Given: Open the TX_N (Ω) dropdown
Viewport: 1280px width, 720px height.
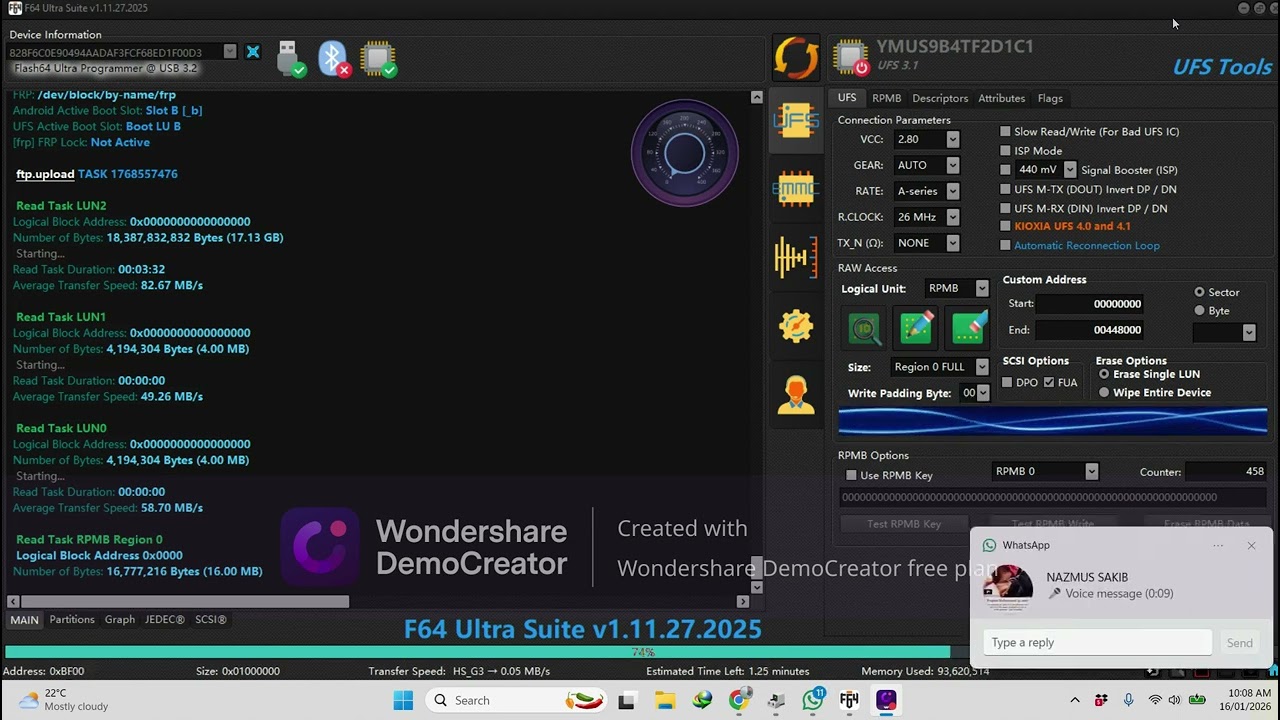Looking at the screenshot, I should 952,243.
